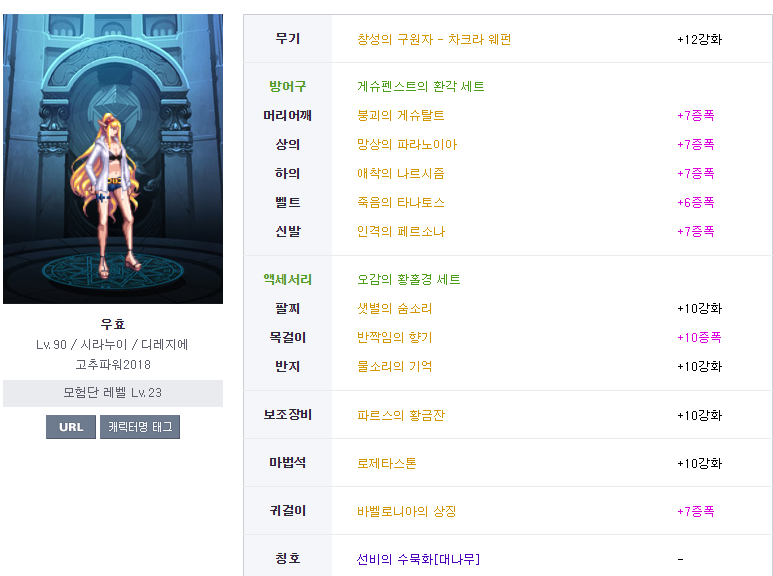Click the 신발 row label
The image size is (773, 576).
pyautogui.click(x=287, y=231)
